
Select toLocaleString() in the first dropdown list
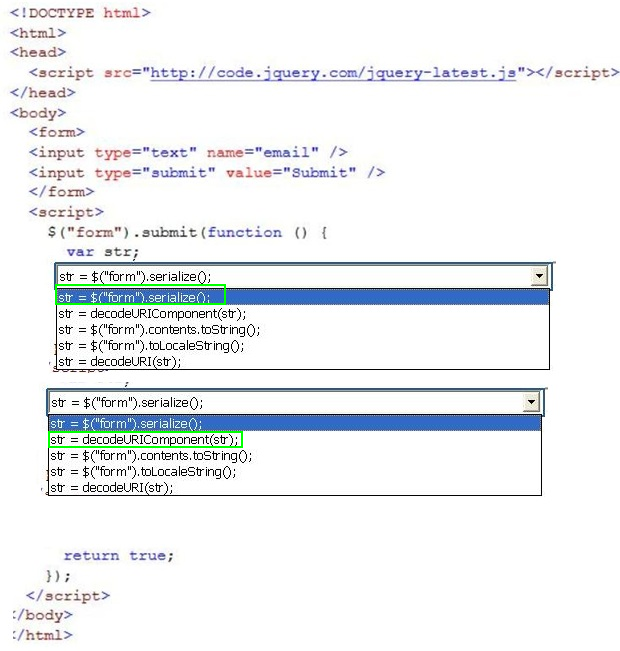pyautogui.click(x=150, y=345)
